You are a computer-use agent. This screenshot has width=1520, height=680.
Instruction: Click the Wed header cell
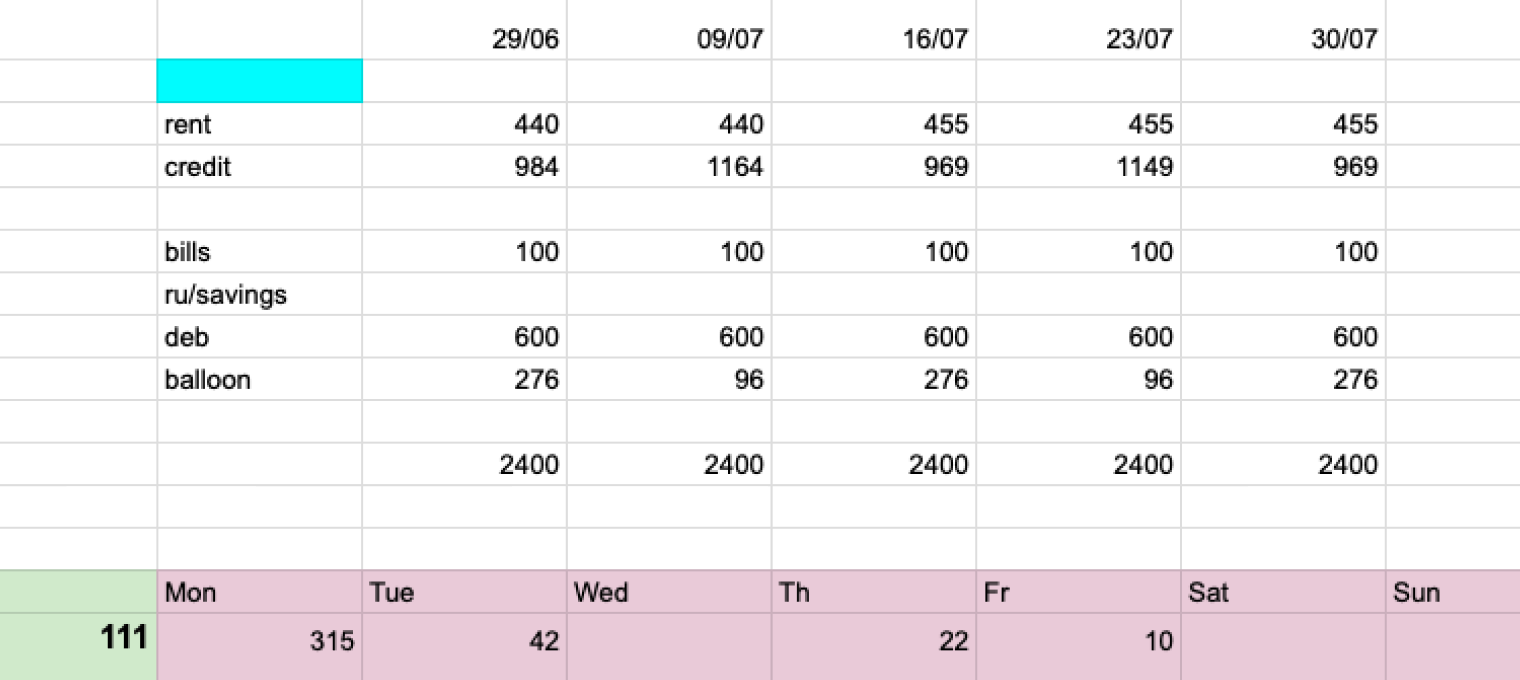[670, 592]
